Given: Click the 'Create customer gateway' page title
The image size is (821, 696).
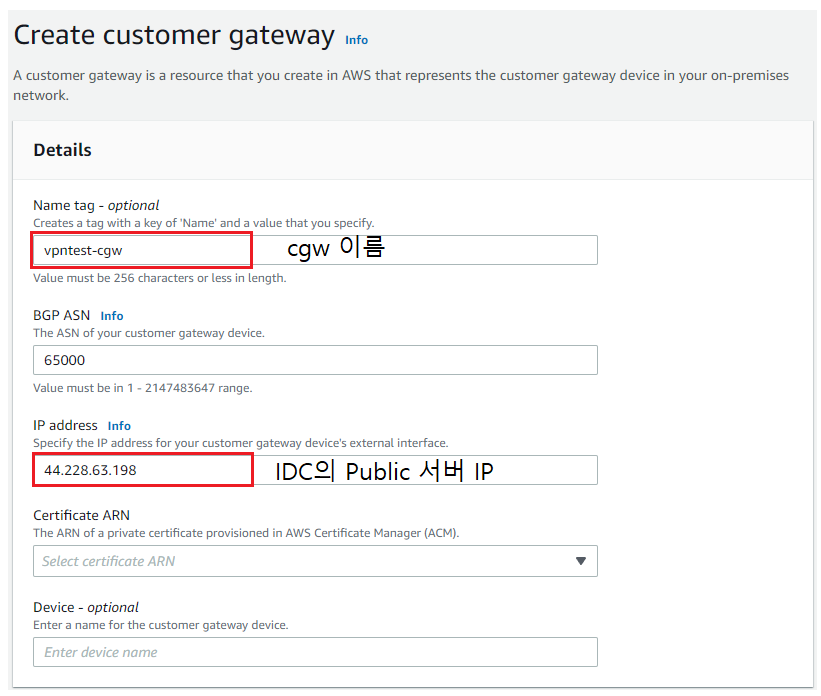Looking at the screenshot, I should [174, 36].
